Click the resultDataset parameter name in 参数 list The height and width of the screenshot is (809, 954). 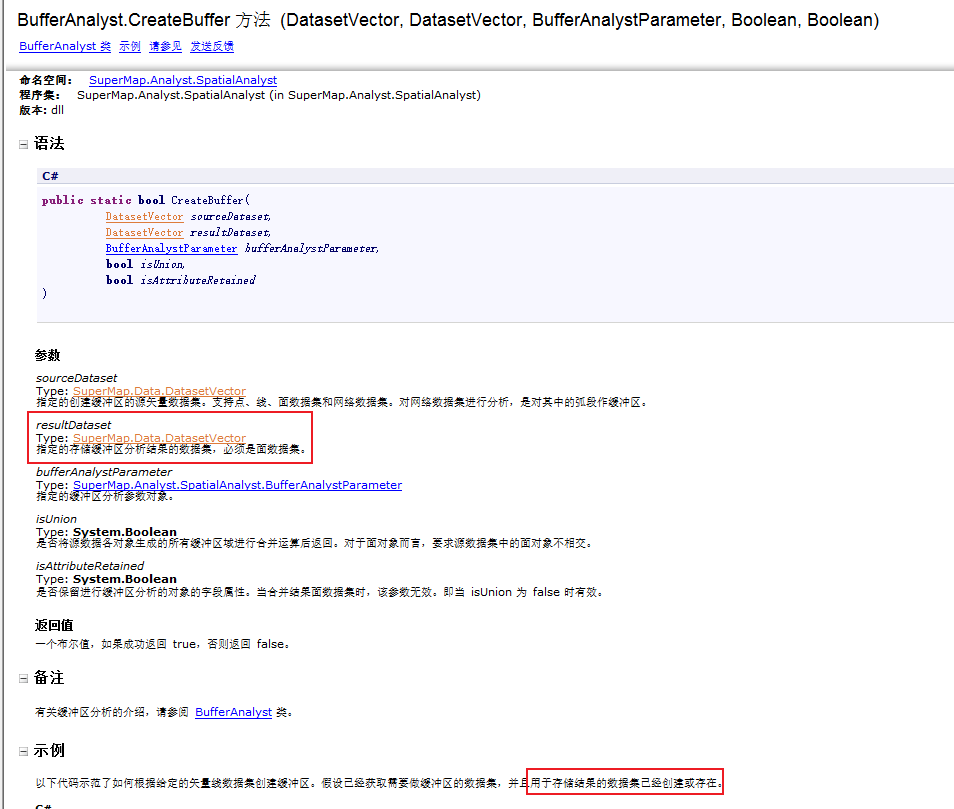click(x=74, y=425)
